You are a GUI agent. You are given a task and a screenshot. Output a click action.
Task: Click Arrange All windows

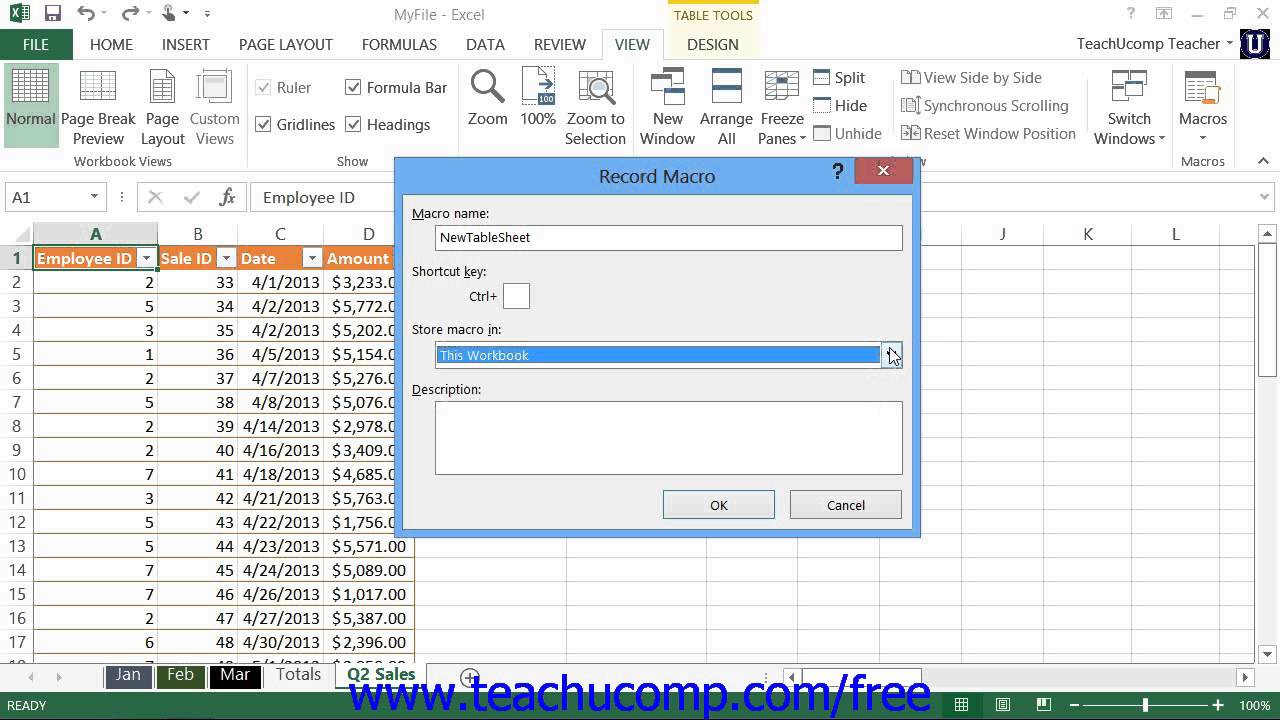[726, 108]
